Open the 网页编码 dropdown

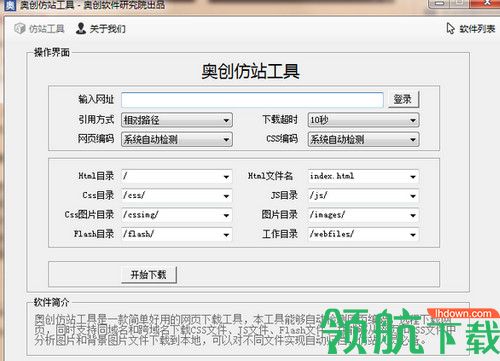tap(177, 139)
